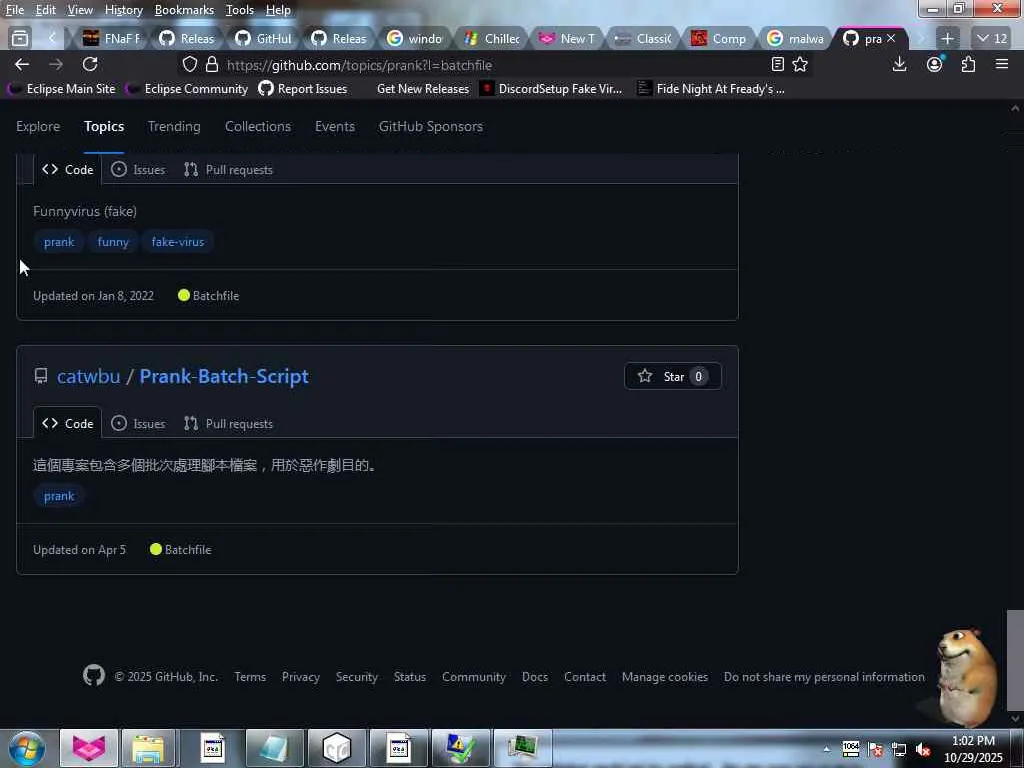Image resolution: width=1024 pixels, height=768 pixels.
Task: Go back to the previous page
Action: pyautogui.click(x=22, y=64)
